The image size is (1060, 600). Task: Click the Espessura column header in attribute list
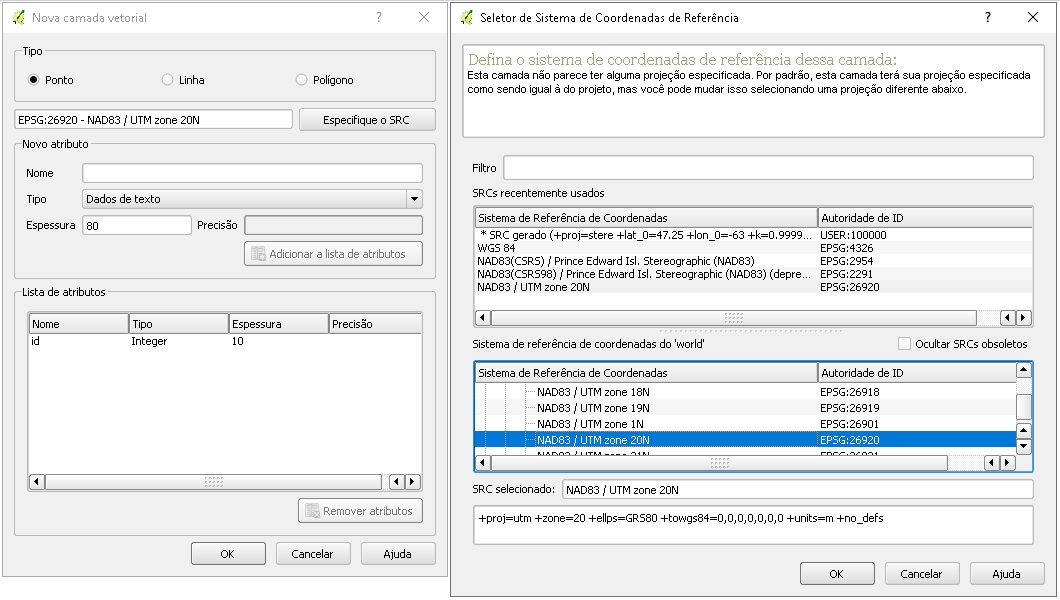tap(278, 324)
